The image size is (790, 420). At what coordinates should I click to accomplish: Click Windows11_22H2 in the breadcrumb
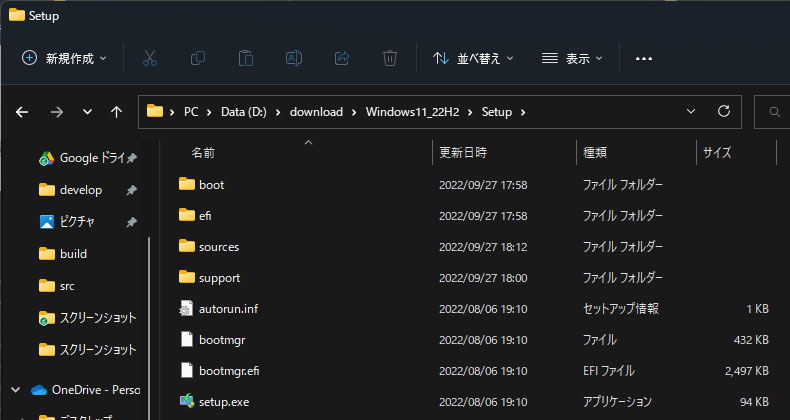[413, 112]
